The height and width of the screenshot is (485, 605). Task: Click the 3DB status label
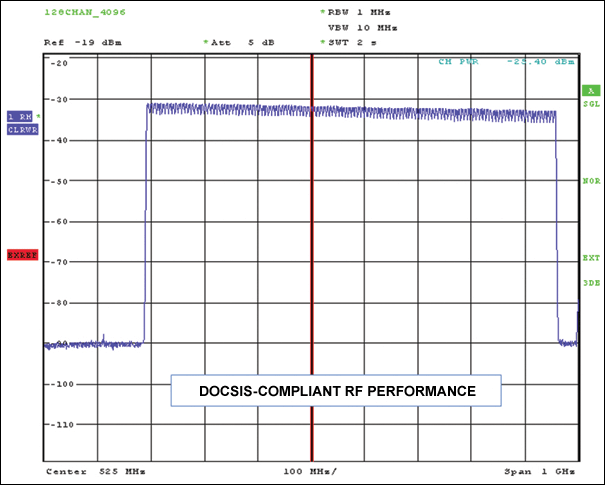click(x=590, y=283)
